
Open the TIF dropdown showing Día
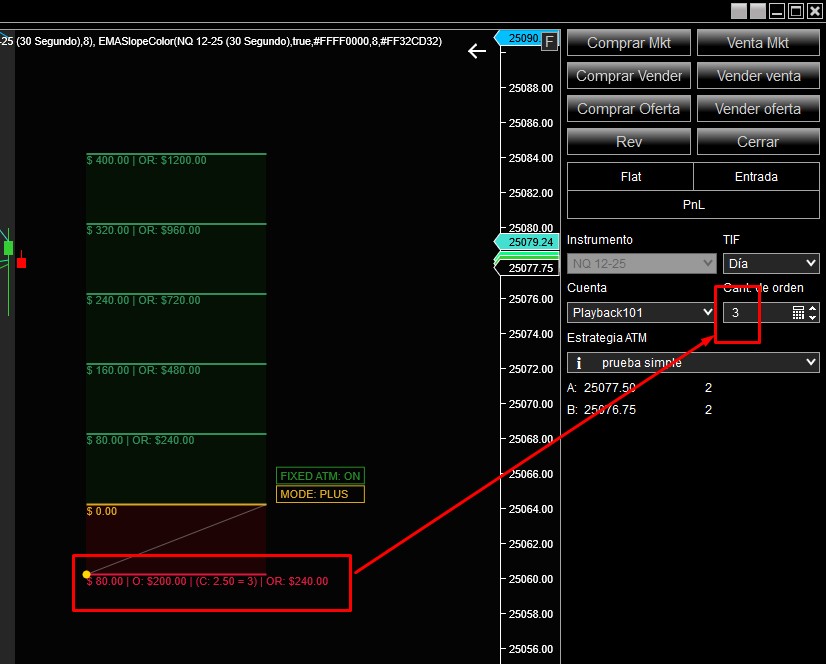(771, 263)
